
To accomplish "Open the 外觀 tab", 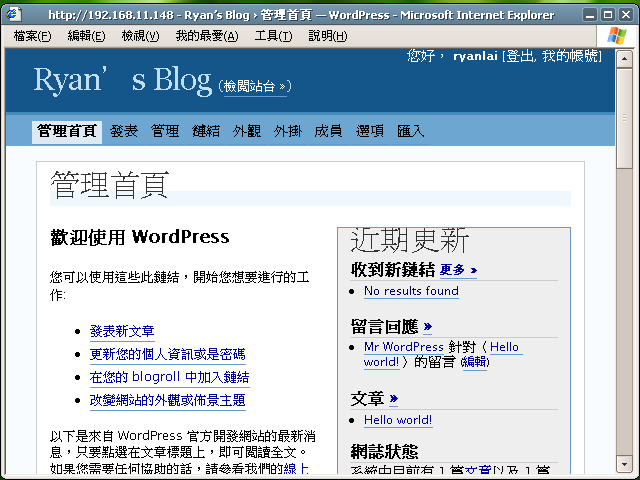I will (247, 131).
